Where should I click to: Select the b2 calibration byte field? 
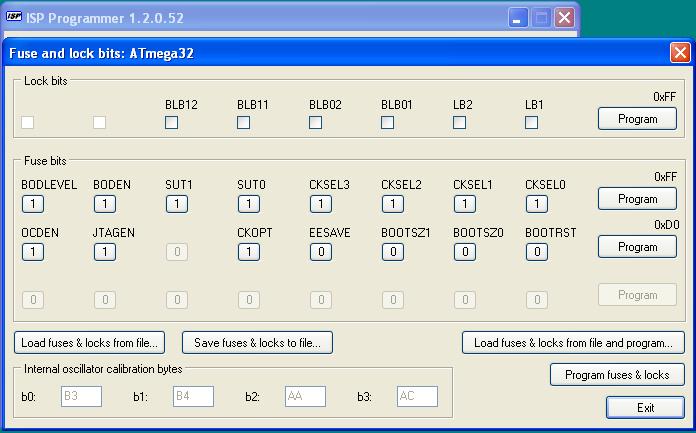coord(305,396)
